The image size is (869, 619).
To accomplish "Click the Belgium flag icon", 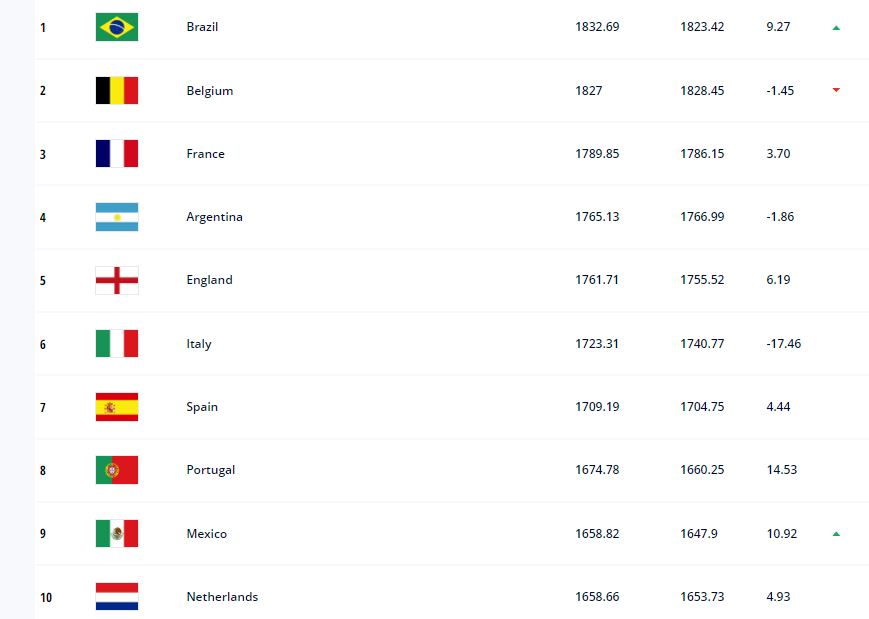I will click(x=117, y=90).
